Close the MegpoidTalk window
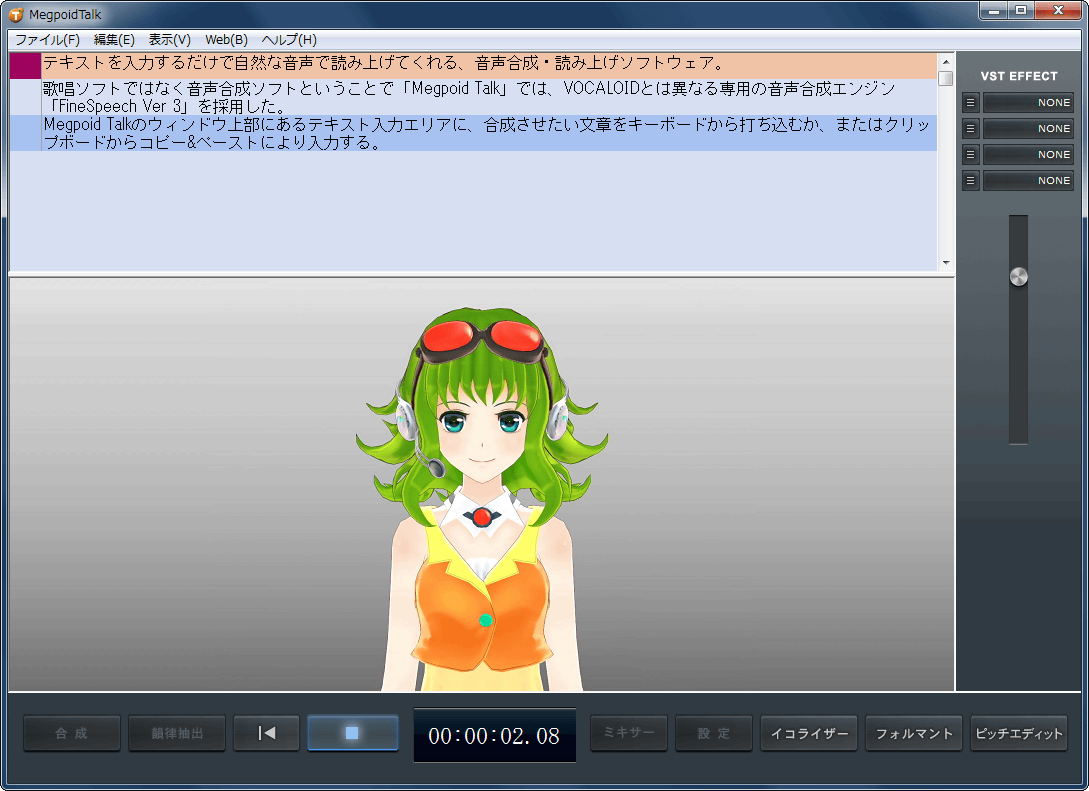Screen dimensions: 1089x791 (x=1058, y=10)
